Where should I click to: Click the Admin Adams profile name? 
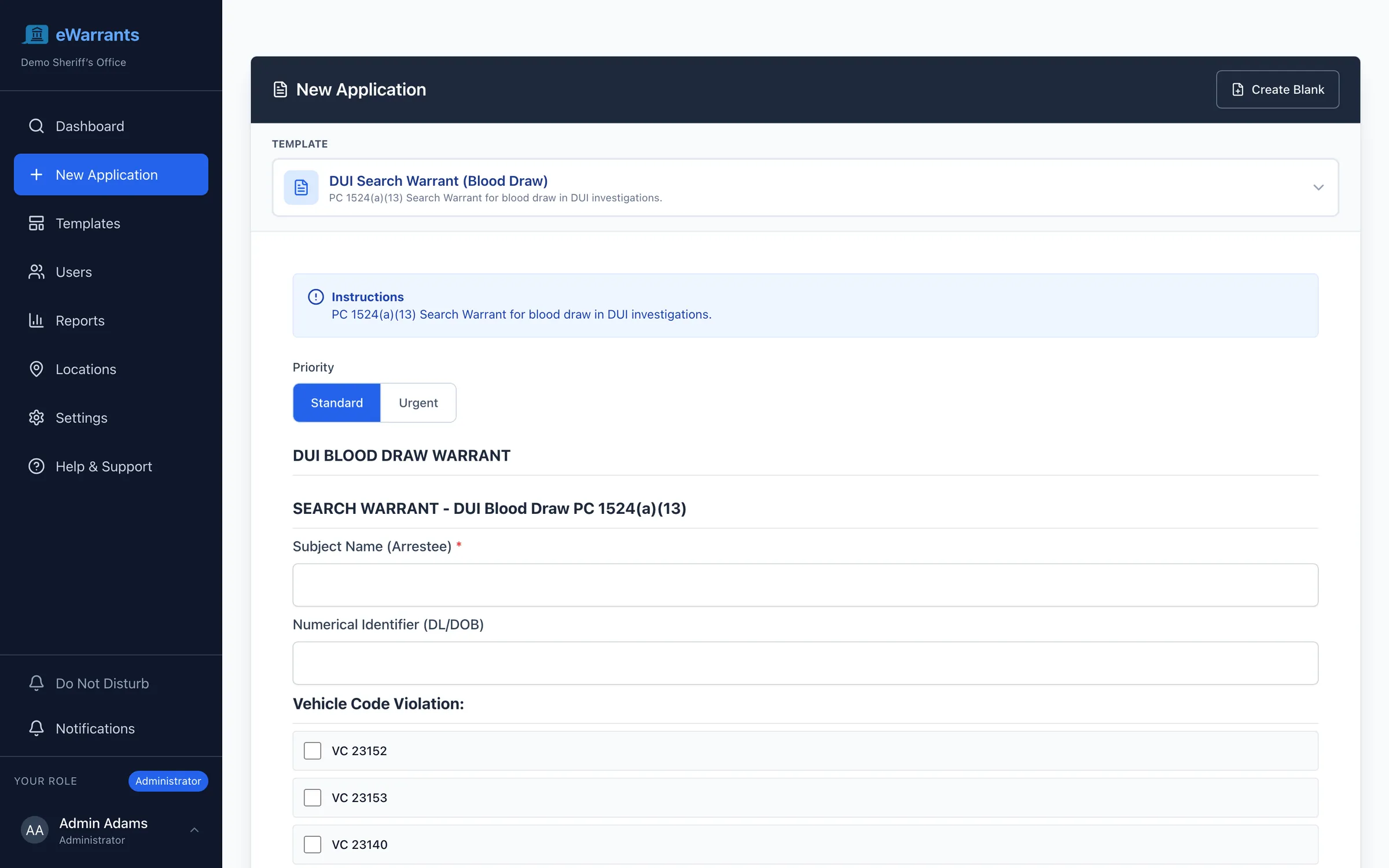[103, 823]
